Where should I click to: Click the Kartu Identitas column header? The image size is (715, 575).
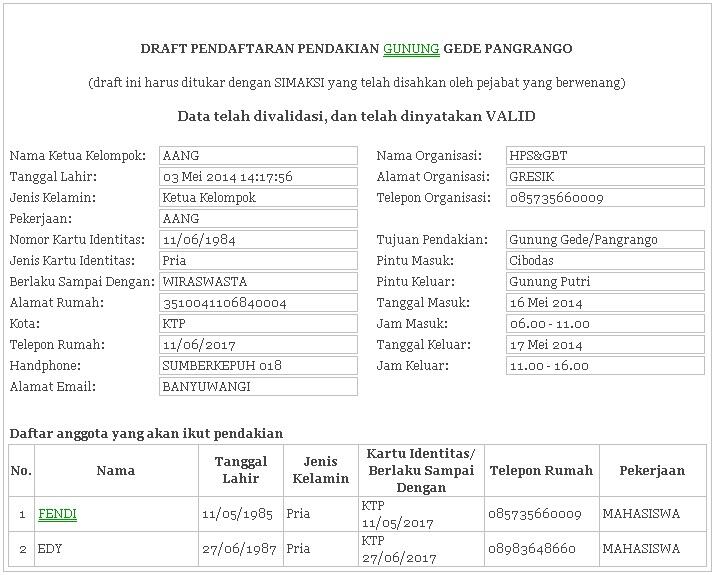point(421,471)
